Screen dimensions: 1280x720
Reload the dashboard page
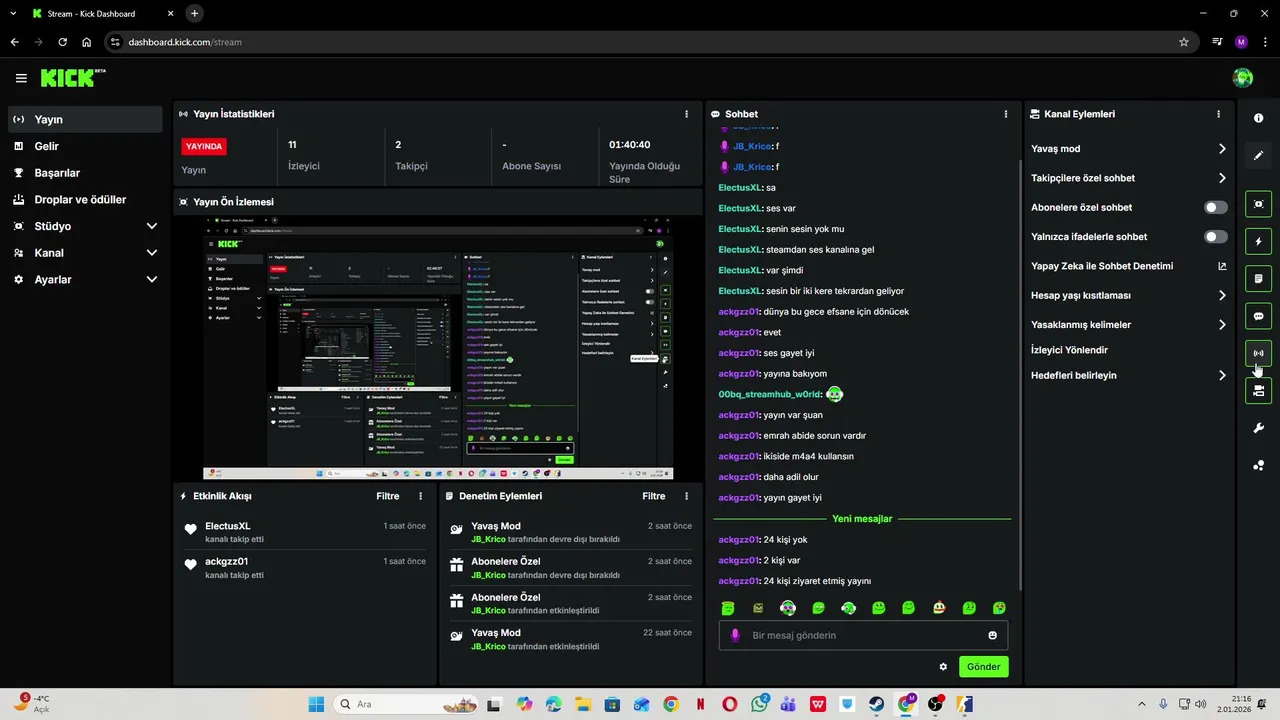pyautogui.click(x=63, y=42)
